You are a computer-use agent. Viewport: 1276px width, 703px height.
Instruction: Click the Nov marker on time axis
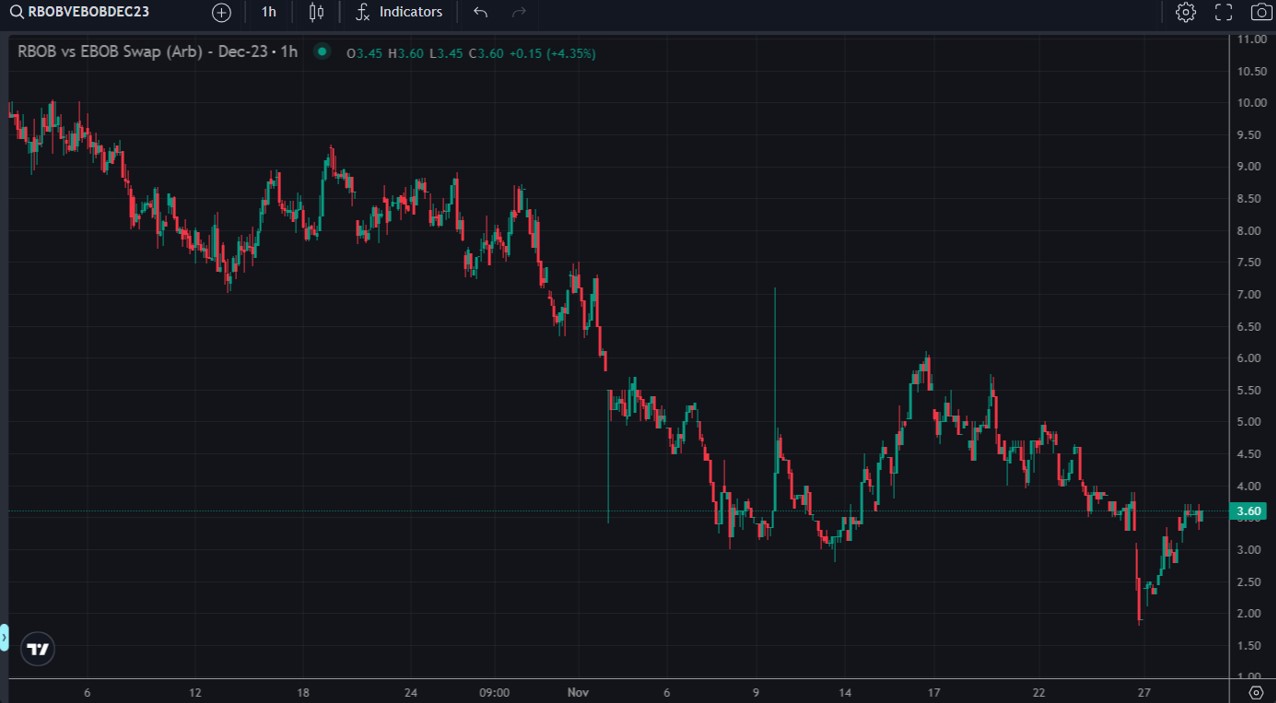578,692
